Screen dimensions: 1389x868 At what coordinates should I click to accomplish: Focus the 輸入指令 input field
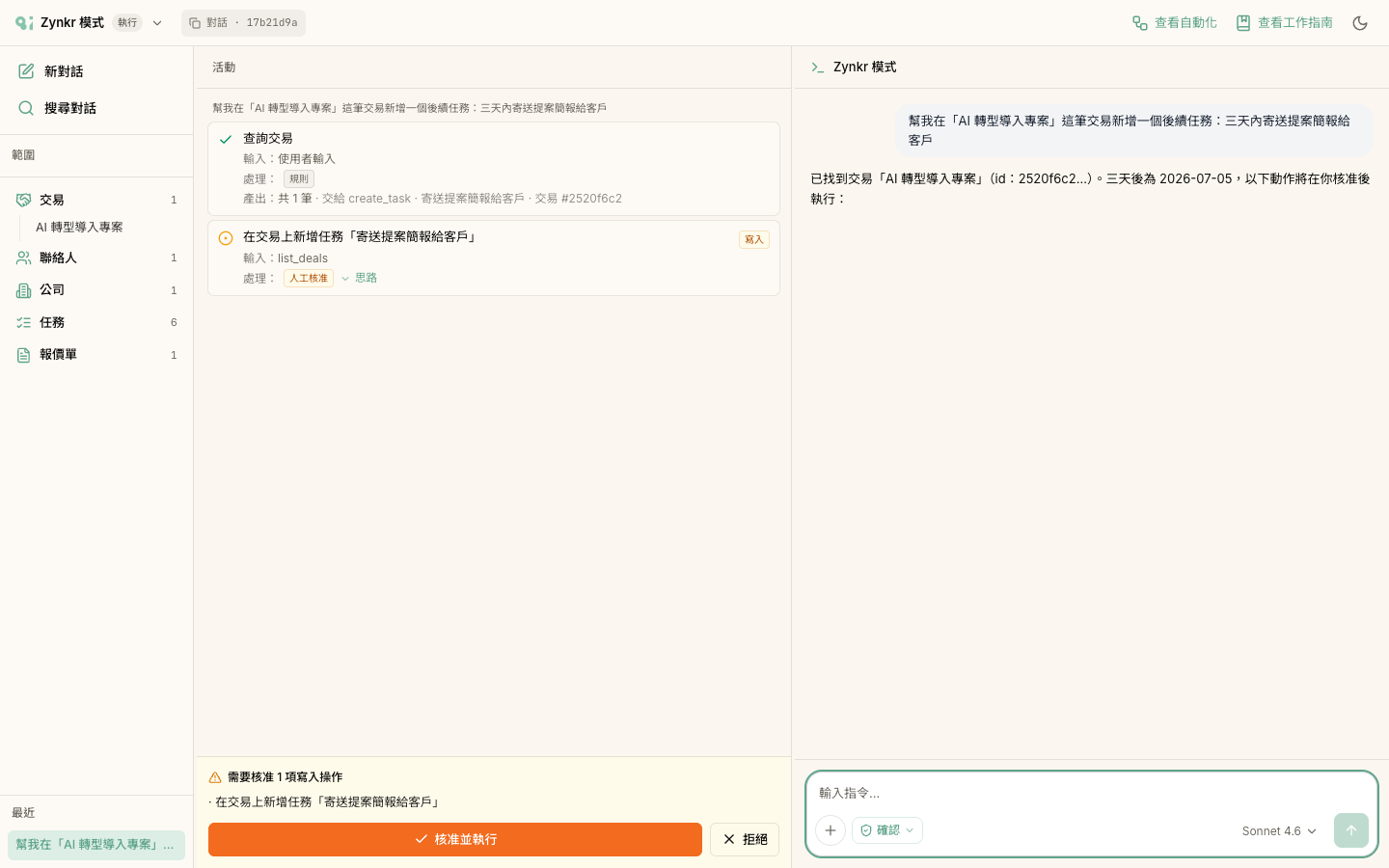1091,793
